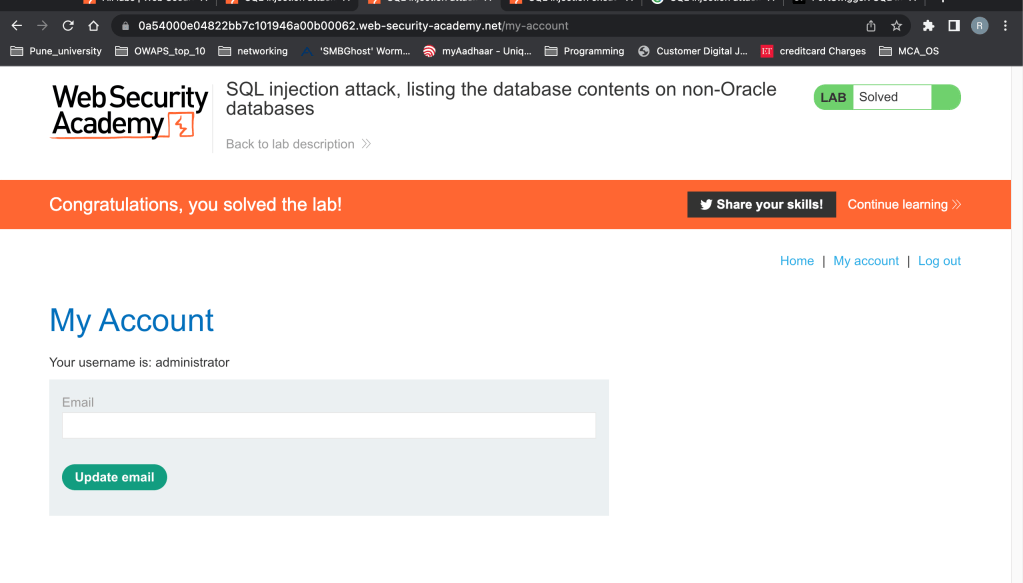This screenshot has height=583, width=1023.
Task: Click the Web Security Academy logo
Action: point(130,111)
